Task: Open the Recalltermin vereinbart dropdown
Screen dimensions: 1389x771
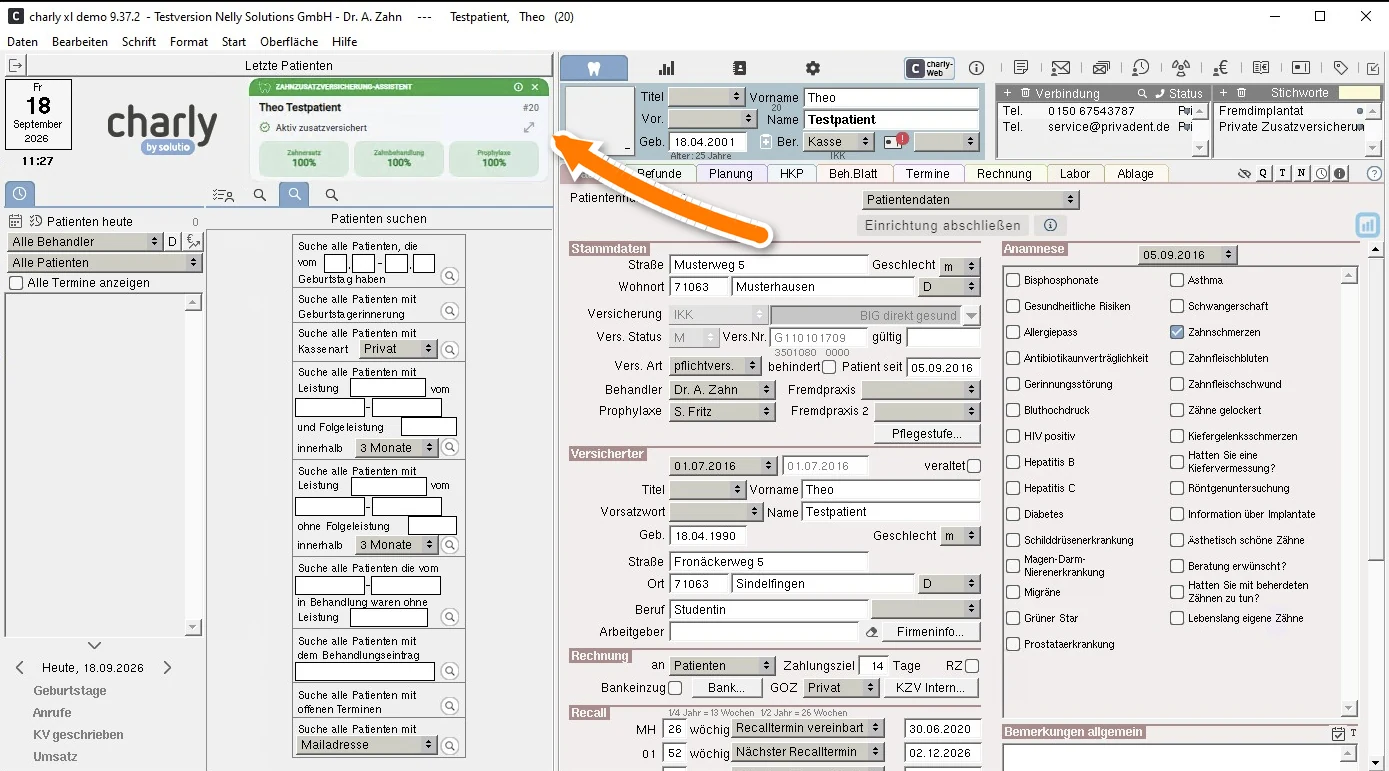Action: (x=808, y=728)
